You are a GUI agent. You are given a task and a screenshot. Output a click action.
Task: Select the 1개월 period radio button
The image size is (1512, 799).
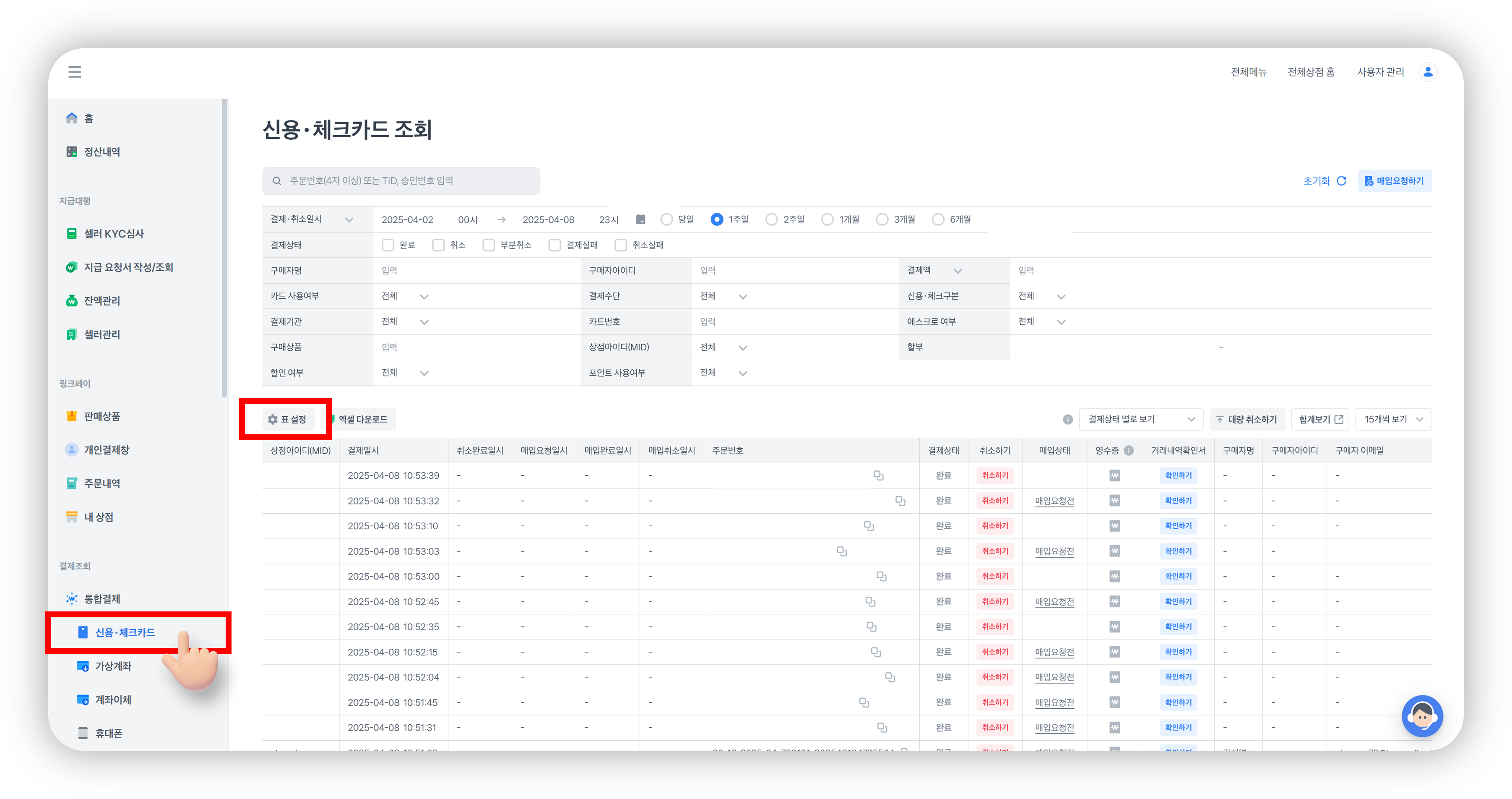point(827,219)
